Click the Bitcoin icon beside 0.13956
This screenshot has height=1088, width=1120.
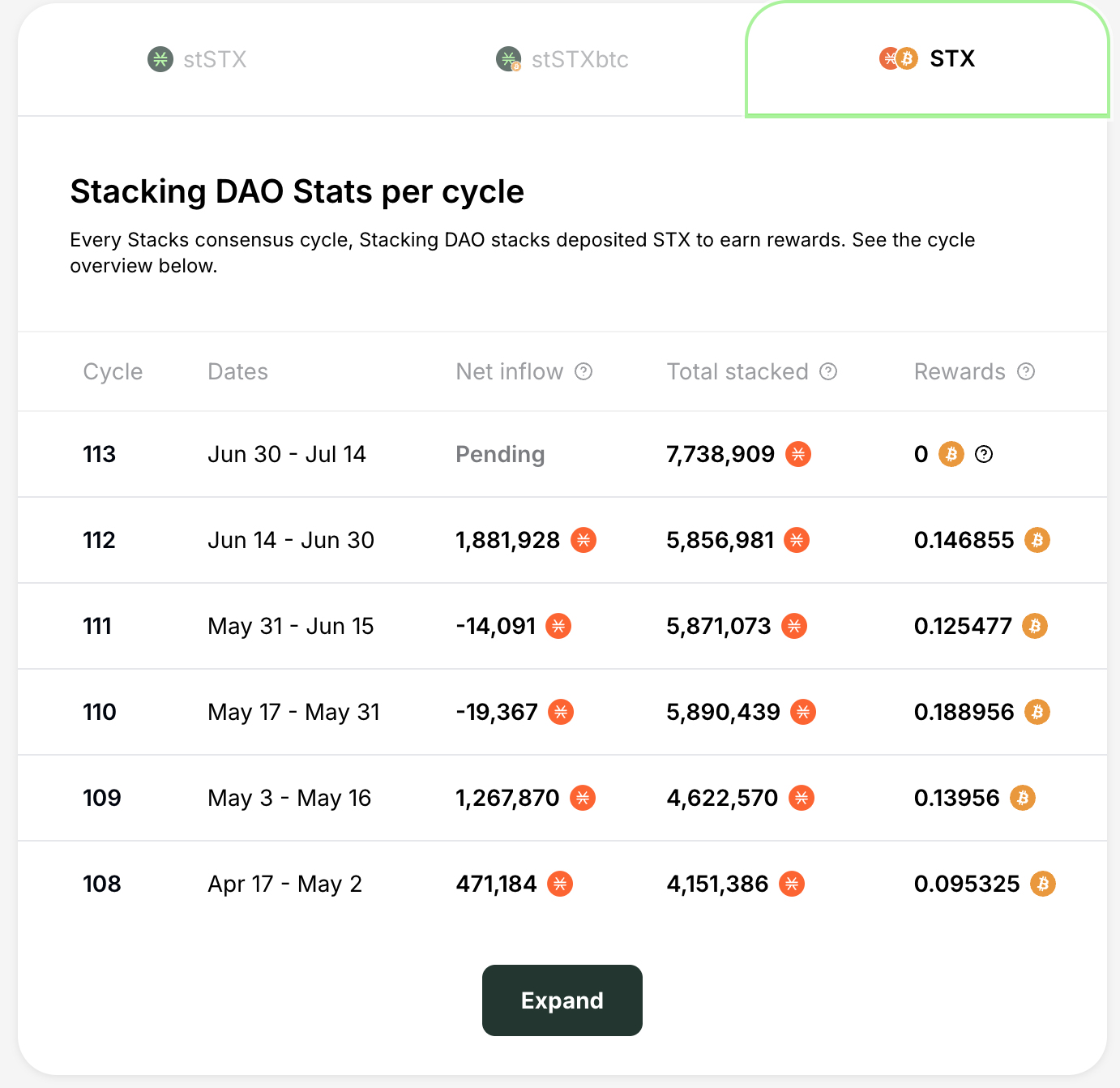(x=1023, y=798)
